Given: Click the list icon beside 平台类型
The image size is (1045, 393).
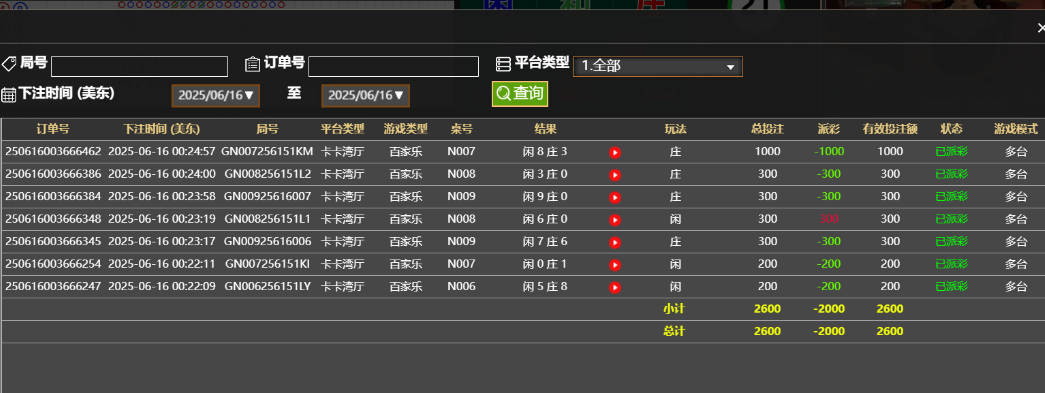Looking at the screenshot, I should [503, 64].
